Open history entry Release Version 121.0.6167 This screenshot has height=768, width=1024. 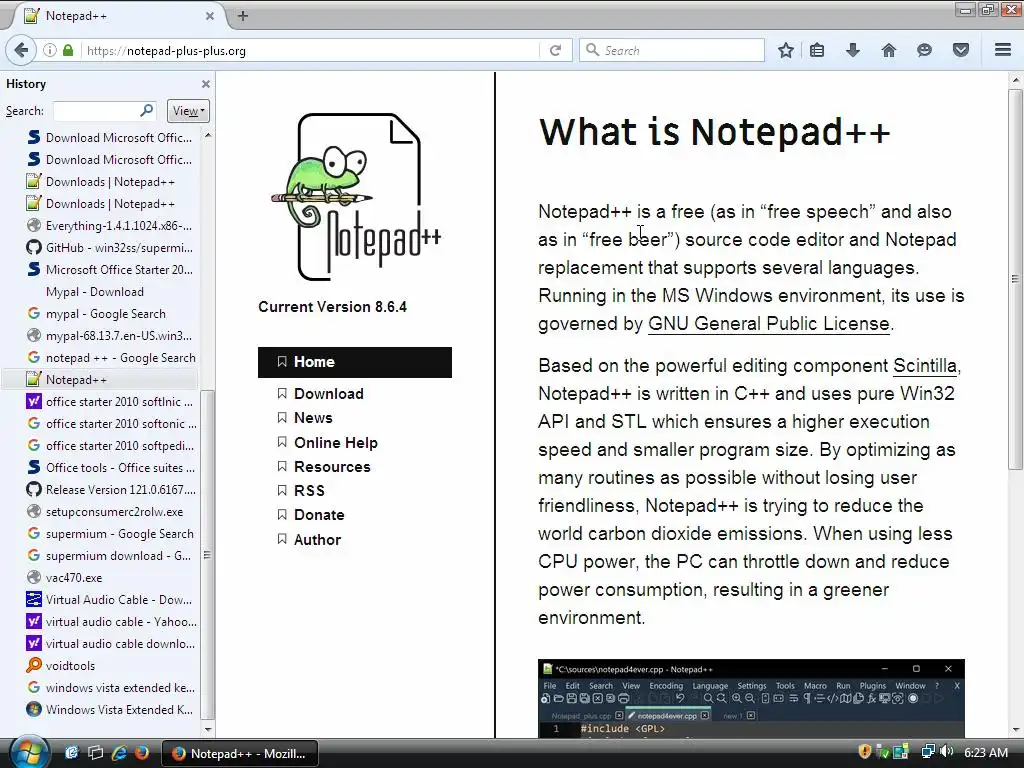pos(110,490)
